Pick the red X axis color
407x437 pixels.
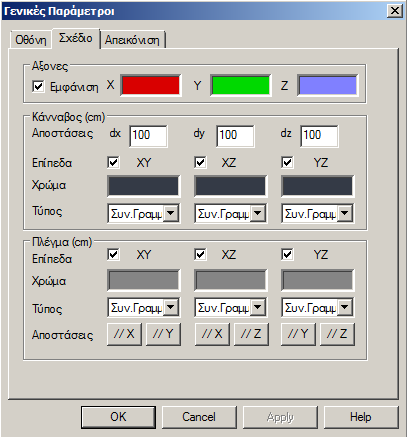151,86
